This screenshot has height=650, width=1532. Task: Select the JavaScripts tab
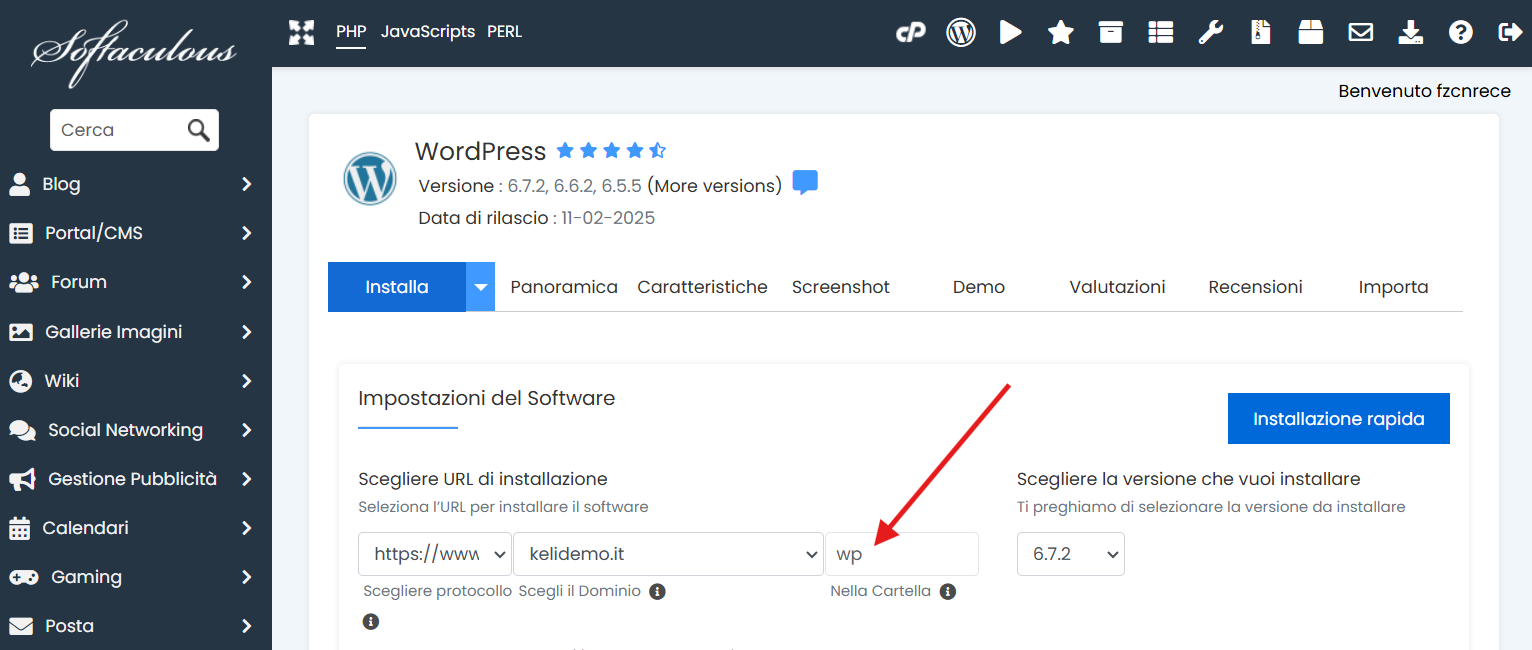coord(428,32)
